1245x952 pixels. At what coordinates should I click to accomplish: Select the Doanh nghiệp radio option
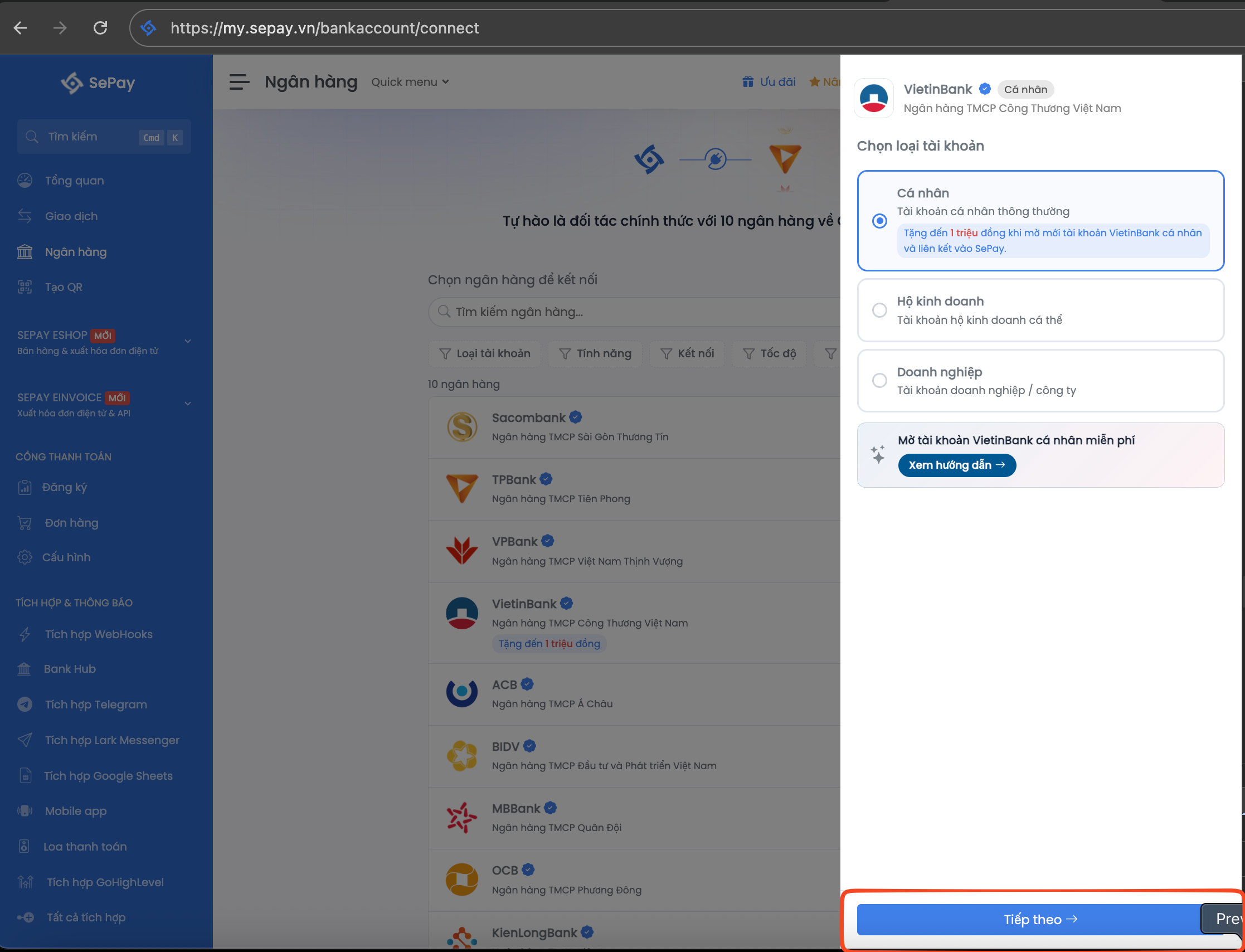(879, 380)
